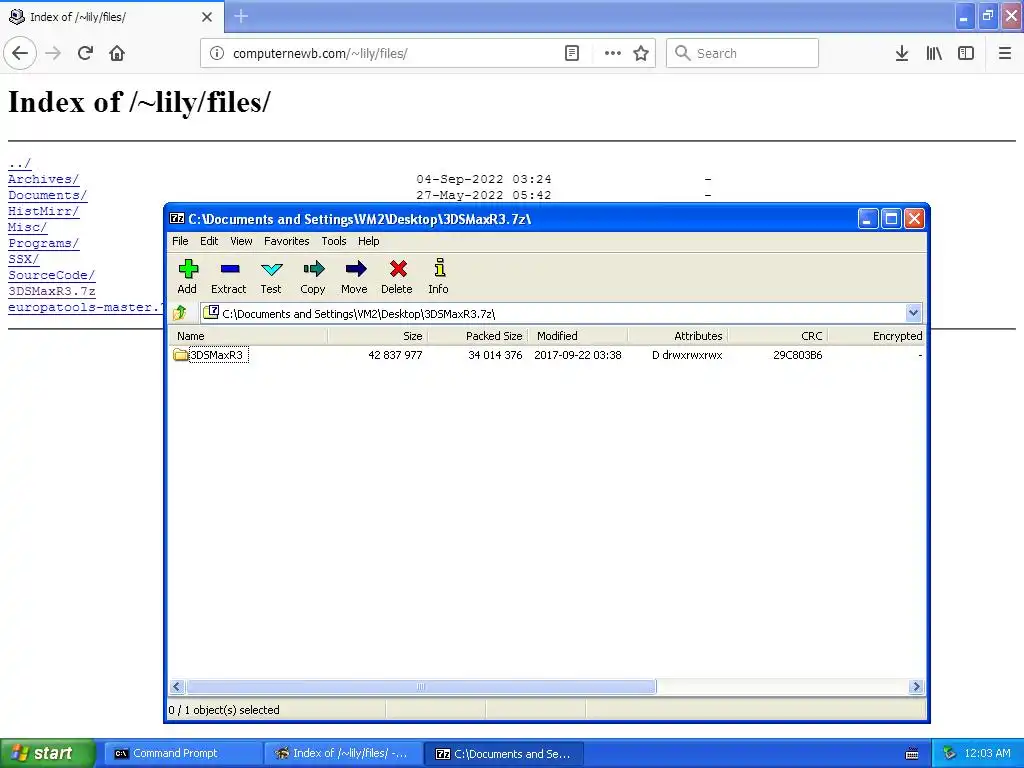Open the Archives/ directory link
This screenshot has height=768, width=1024.
43,179
